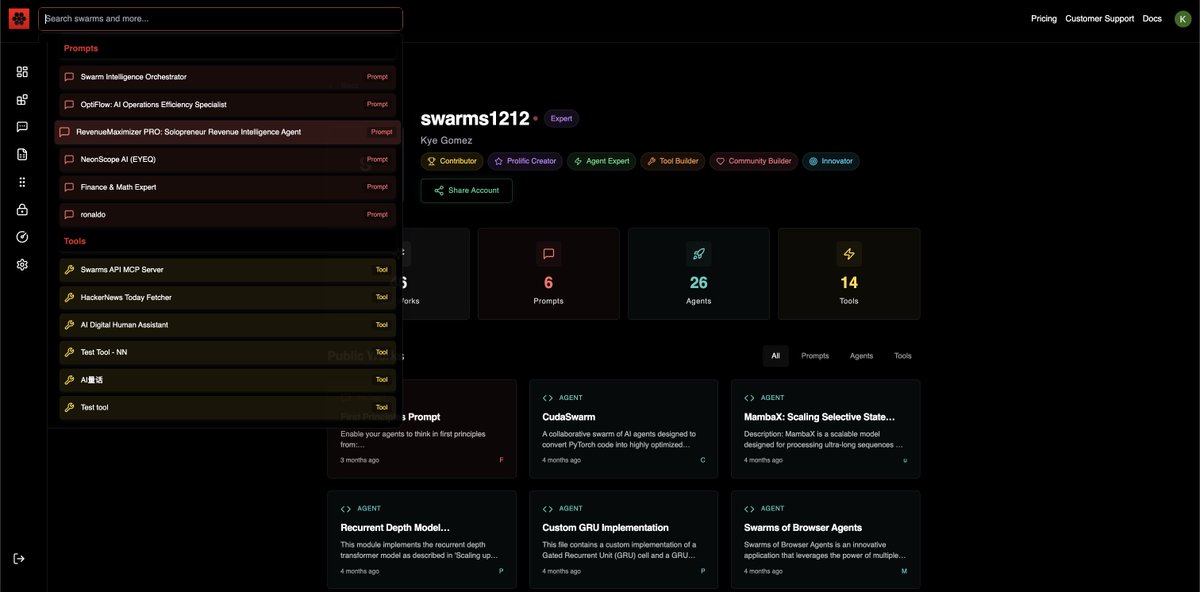Select the All filter tab
1200x592 pixels.
click(x=775, y=356)
